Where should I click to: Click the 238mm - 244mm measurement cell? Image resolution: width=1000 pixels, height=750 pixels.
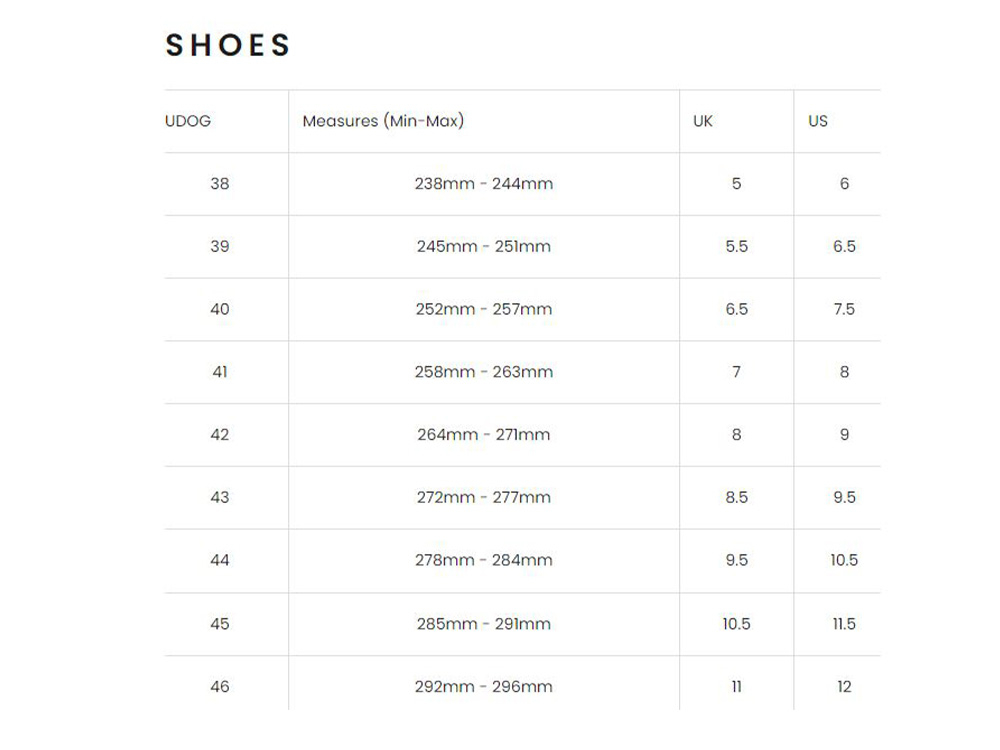tap(484, 184)
